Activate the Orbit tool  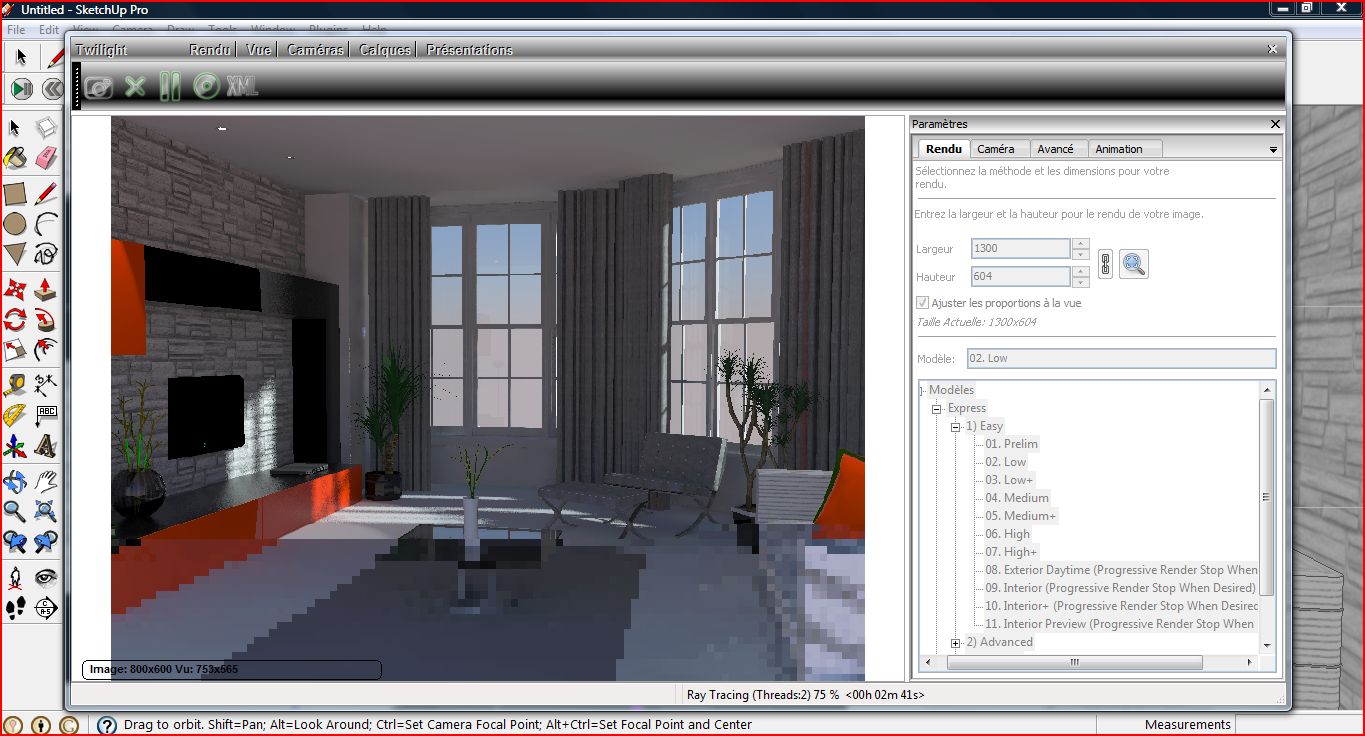[x=15, y=481]
